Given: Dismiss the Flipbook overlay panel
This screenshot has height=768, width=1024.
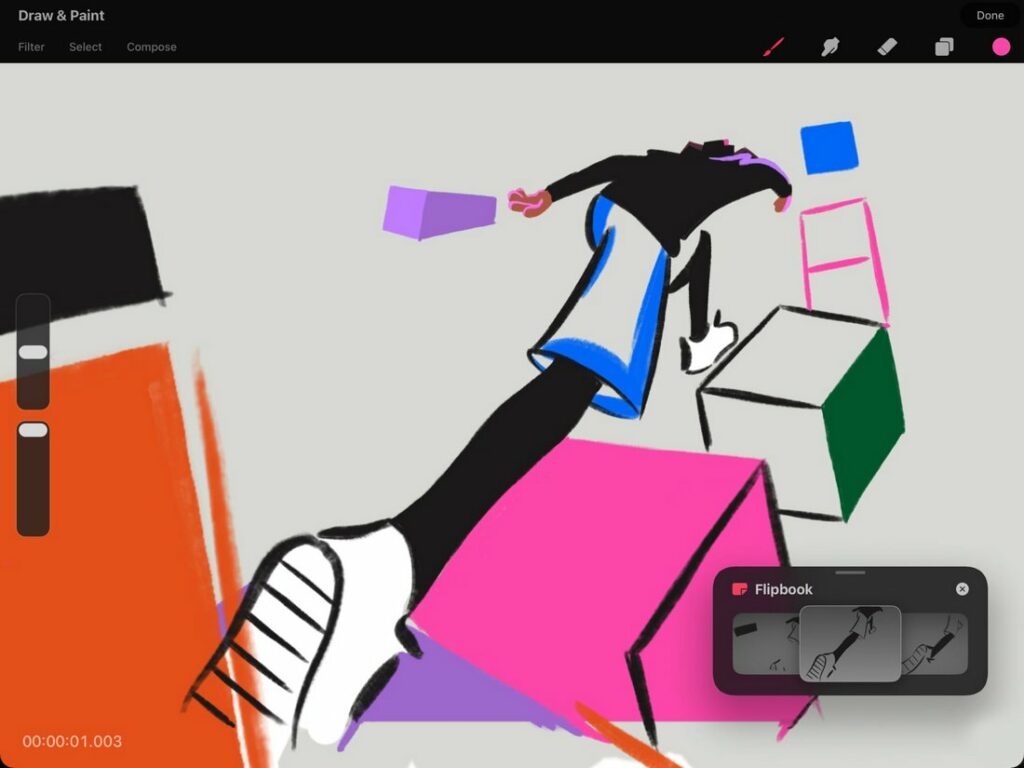Looking at the screenshot, I should [963, 589].
